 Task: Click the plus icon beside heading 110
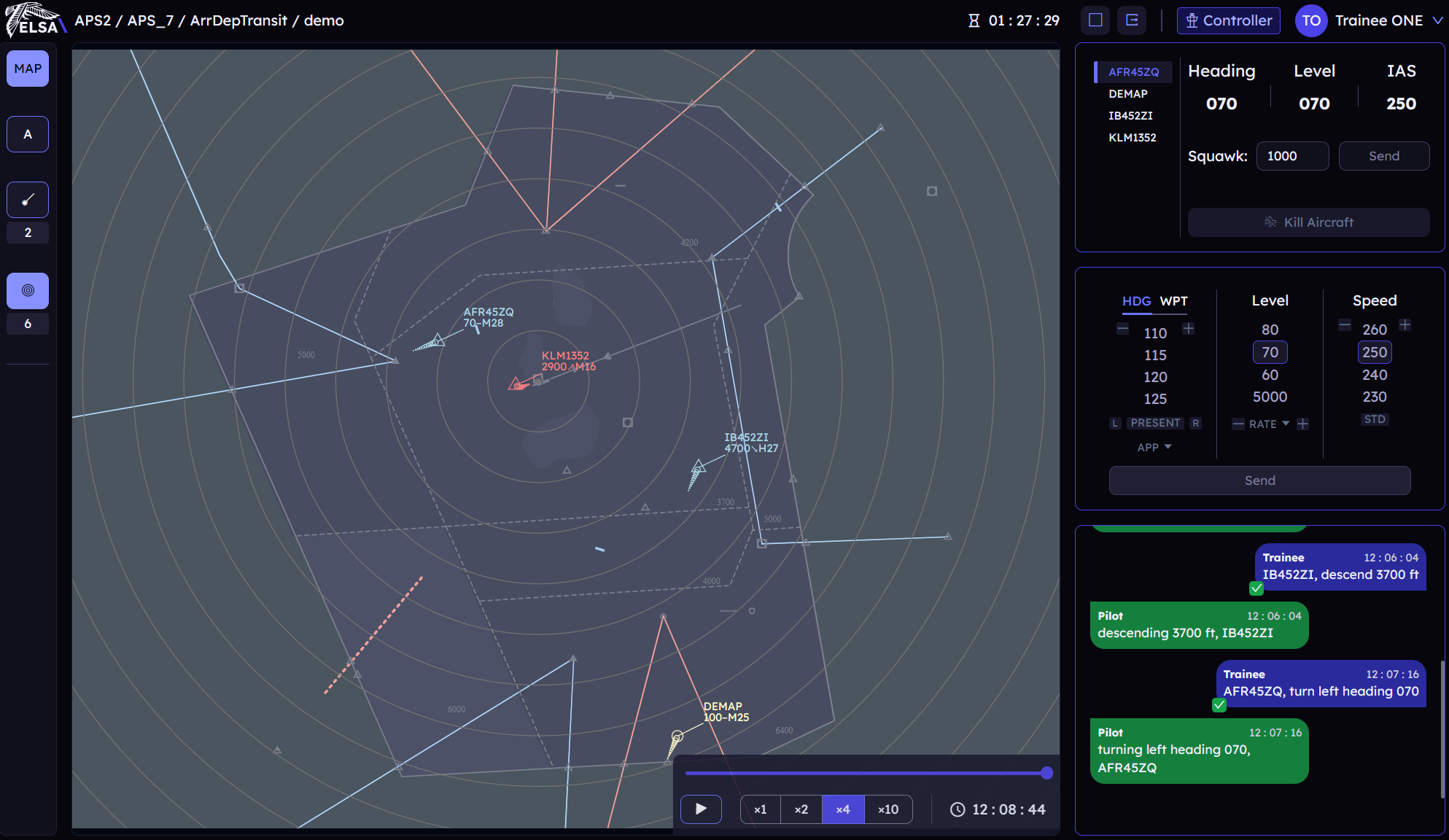[x=1189, y=329]
